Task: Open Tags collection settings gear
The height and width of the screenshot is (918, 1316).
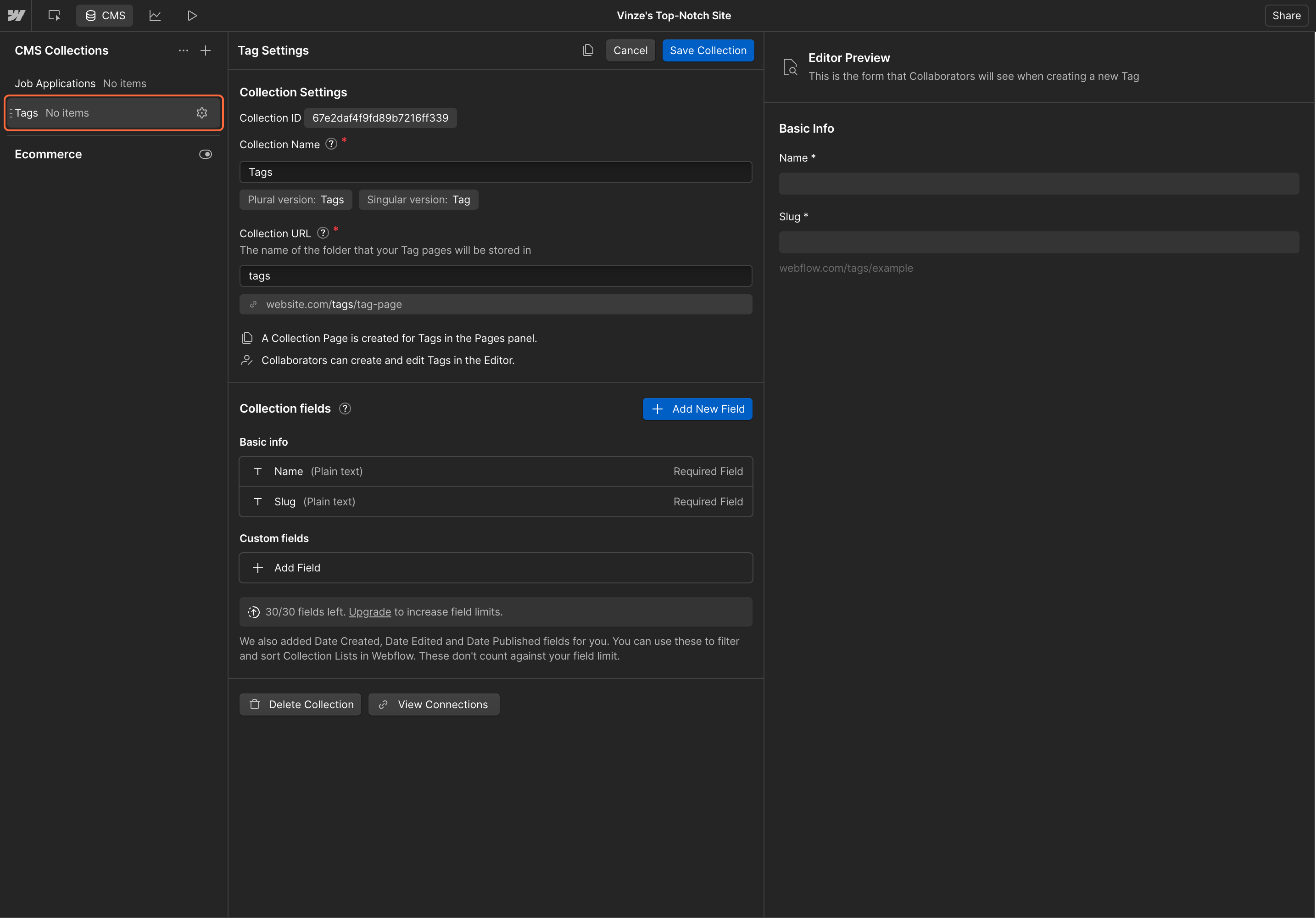Action: [202, 113]
